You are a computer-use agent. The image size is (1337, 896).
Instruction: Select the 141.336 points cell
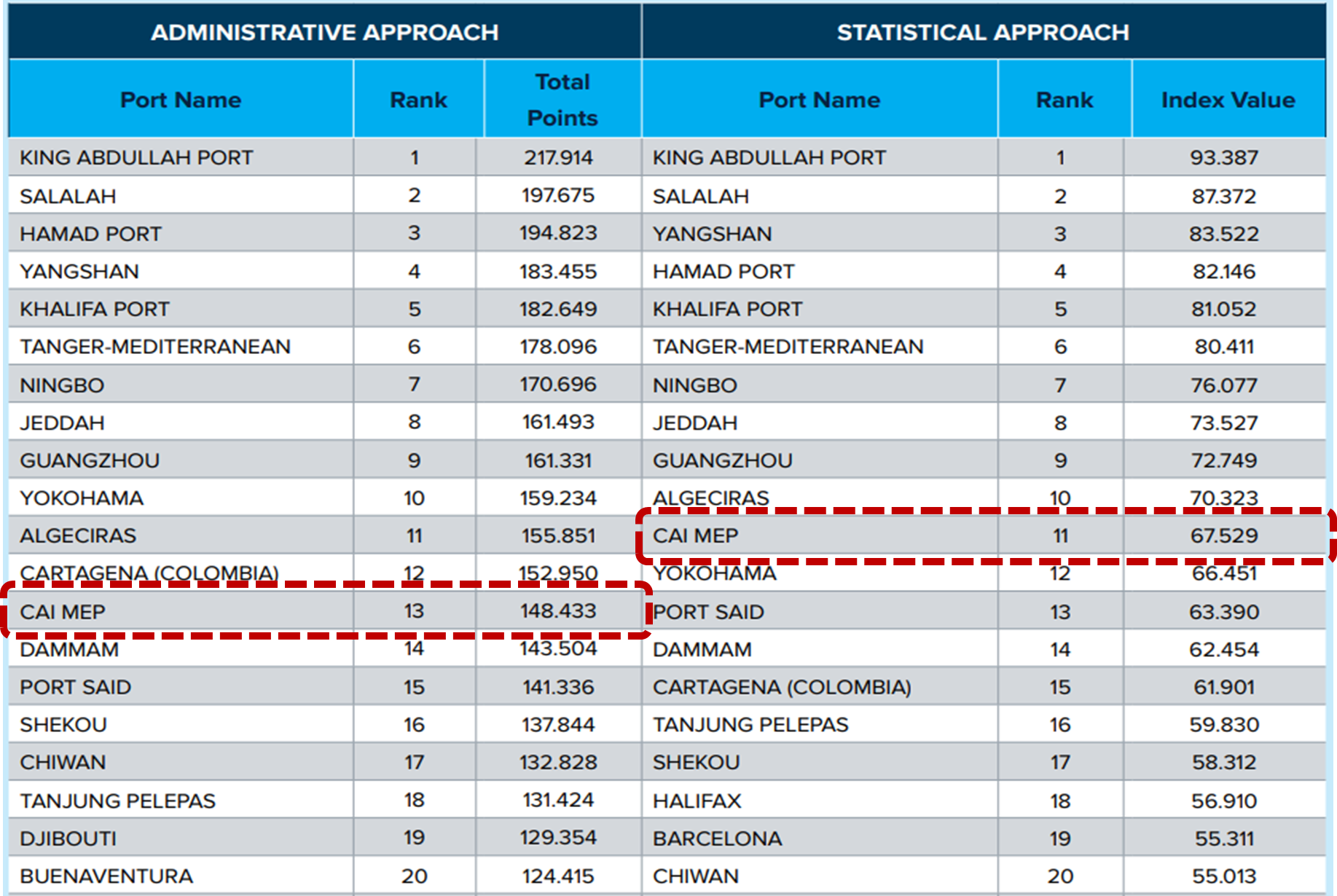pos(558,687)
